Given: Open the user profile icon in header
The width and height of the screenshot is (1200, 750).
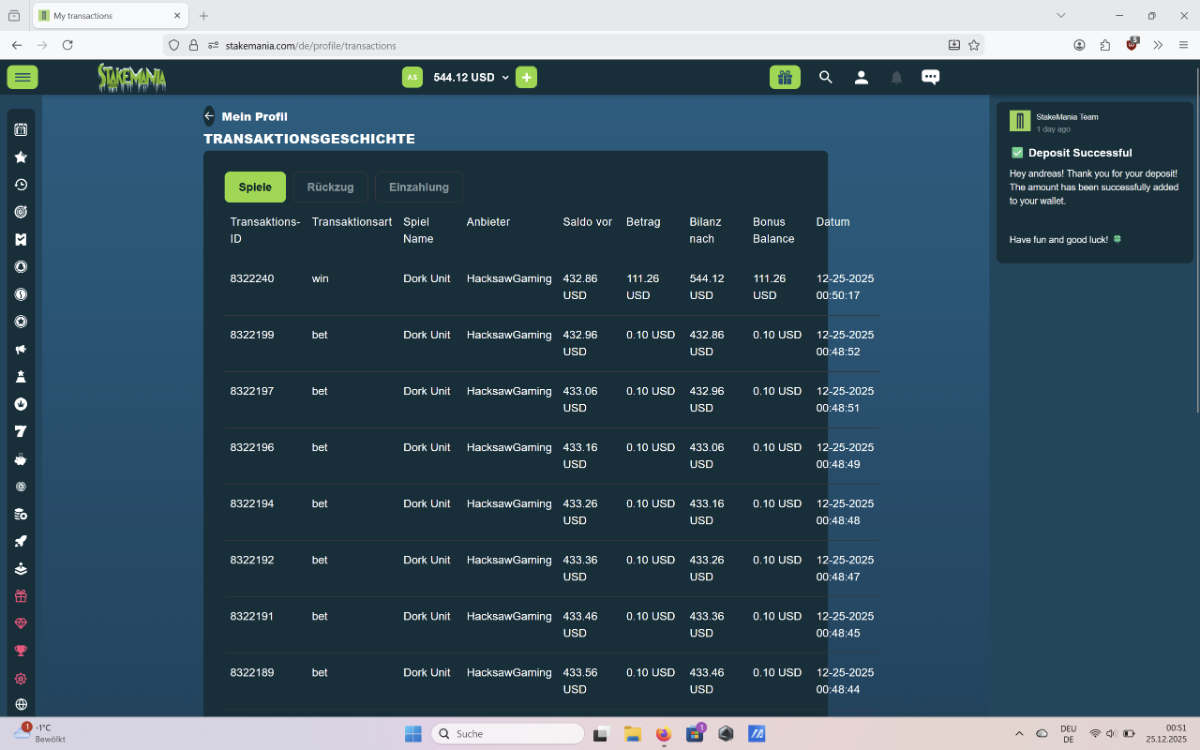Looking at the screenshot, I should click(x=861, y=77).
